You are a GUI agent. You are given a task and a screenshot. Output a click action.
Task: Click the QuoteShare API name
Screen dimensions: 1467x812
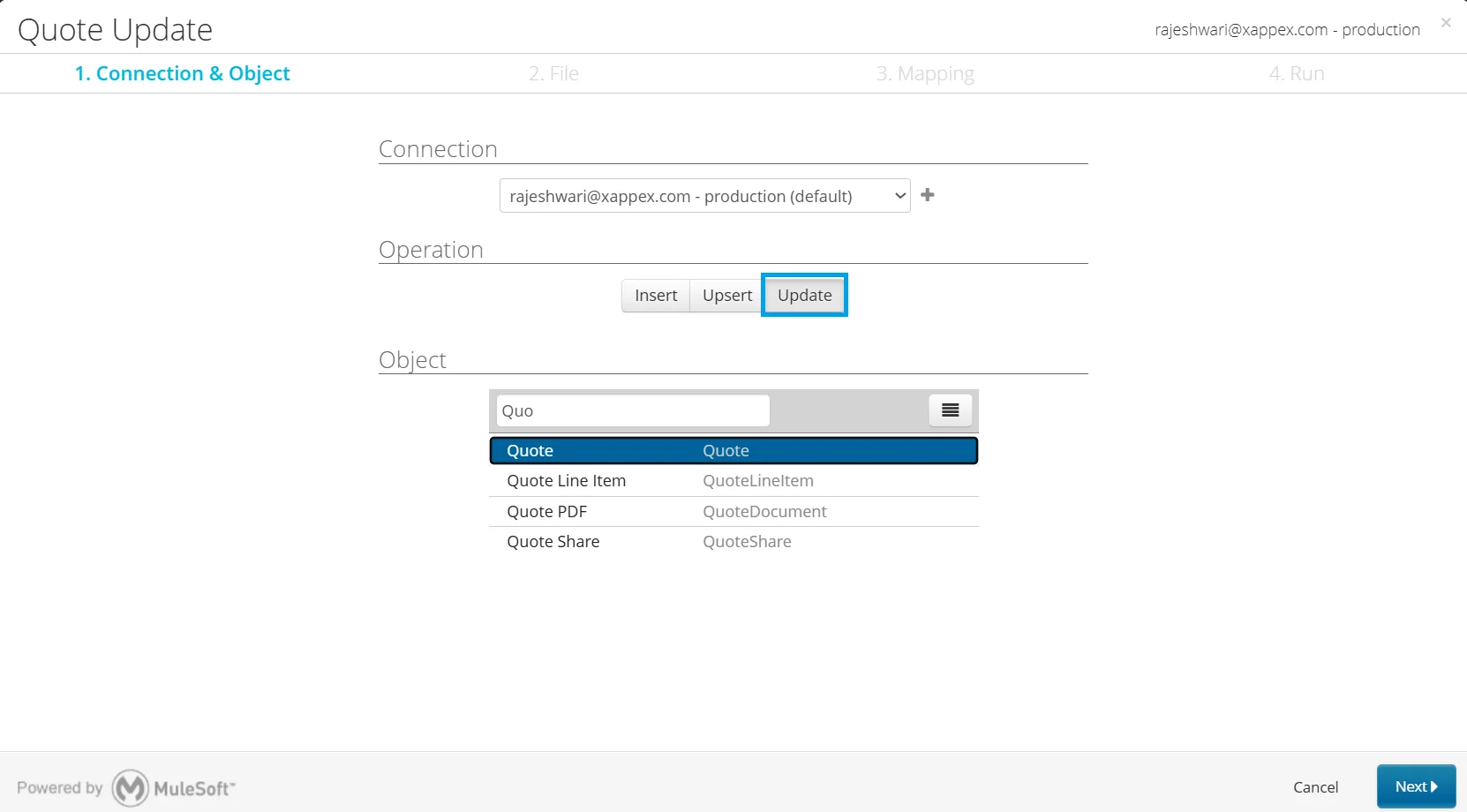pyautogui.click(x=747, y=542)
